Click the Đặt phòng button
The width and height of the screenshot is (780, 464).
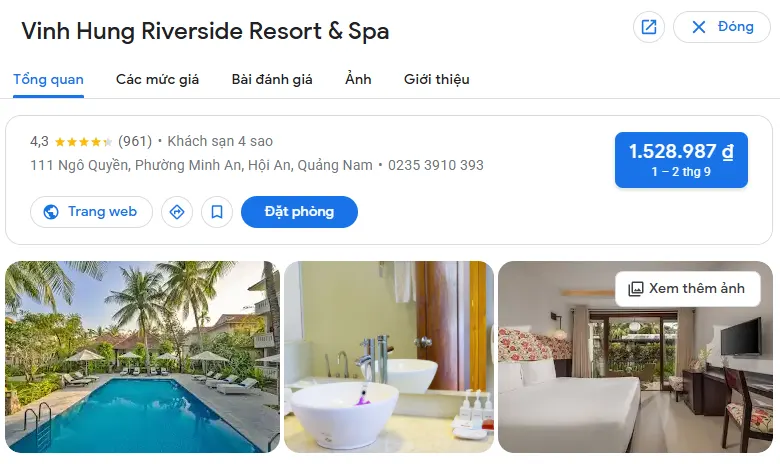299,212
